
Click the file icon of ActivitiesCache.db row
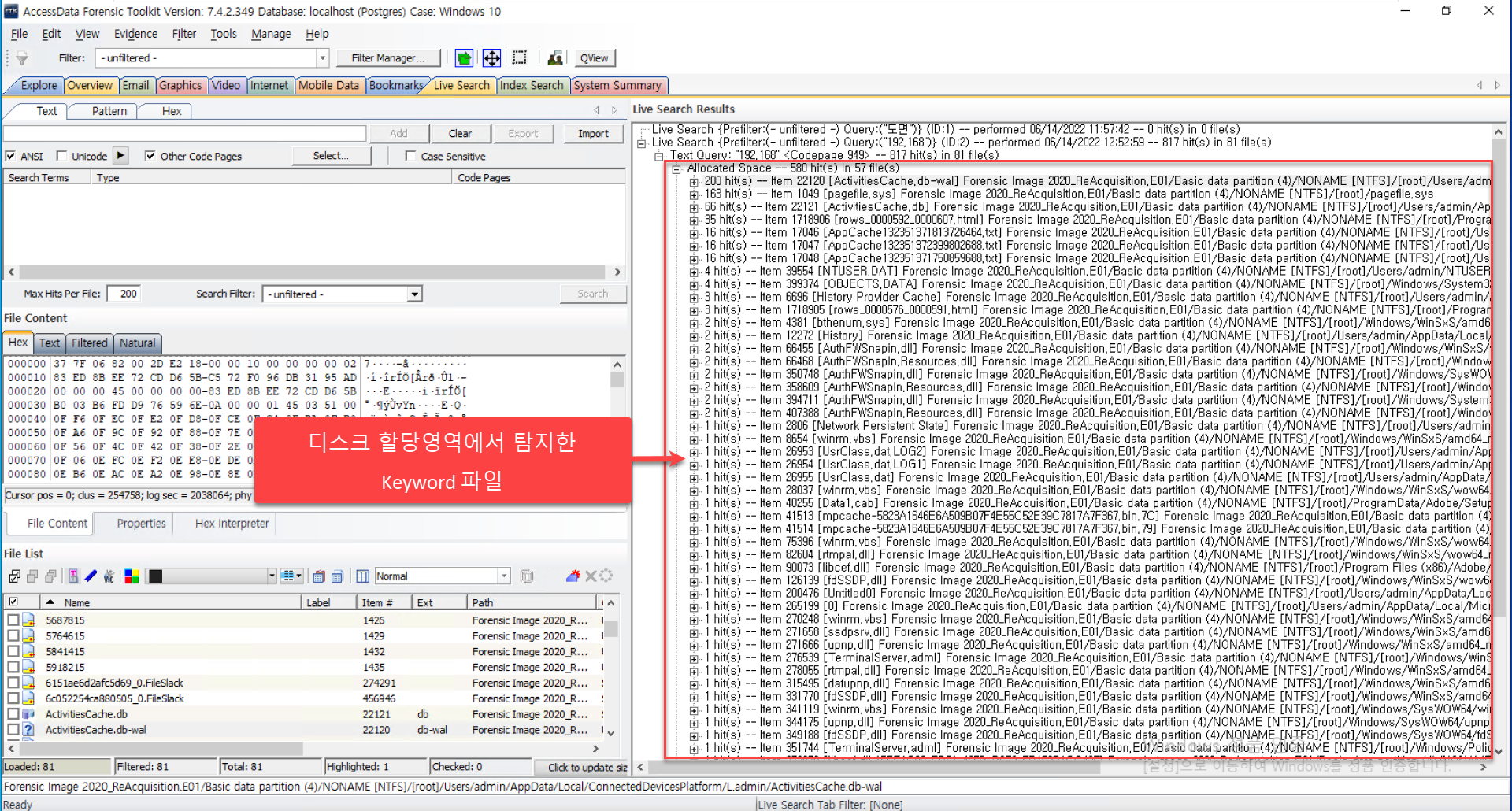pos(28,714)
